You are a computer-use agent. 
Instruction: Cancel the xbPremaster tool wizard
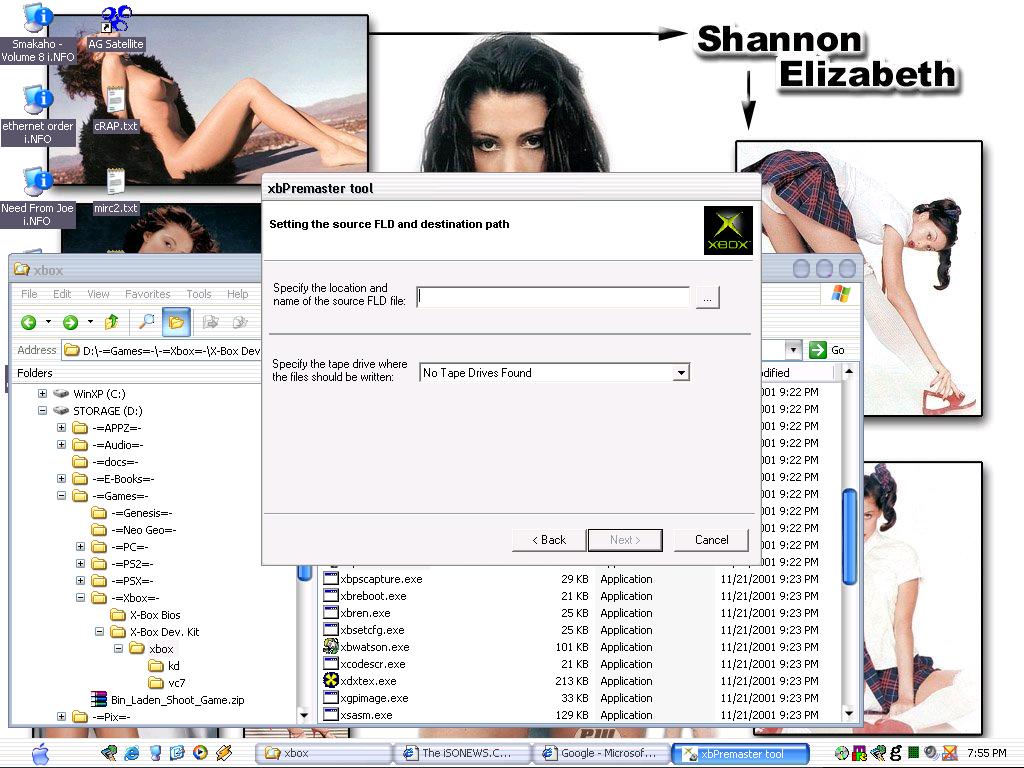[711, 540]
